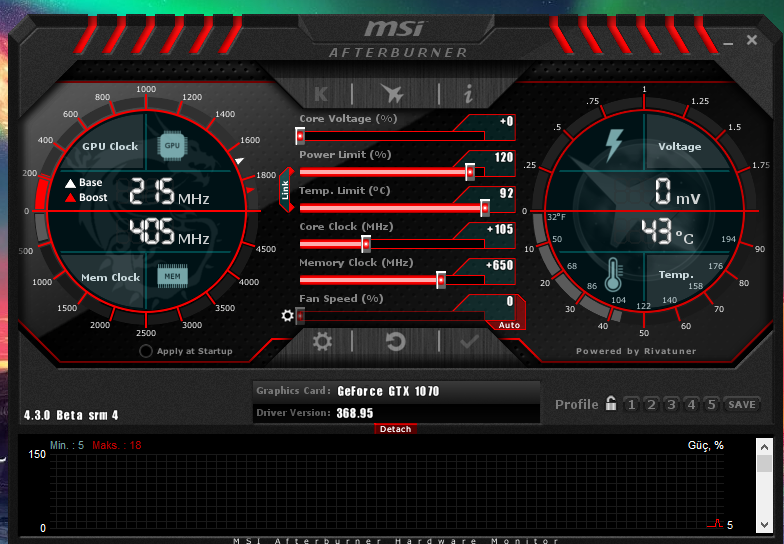Click the Power Limit (%) label

pos(345,155)
